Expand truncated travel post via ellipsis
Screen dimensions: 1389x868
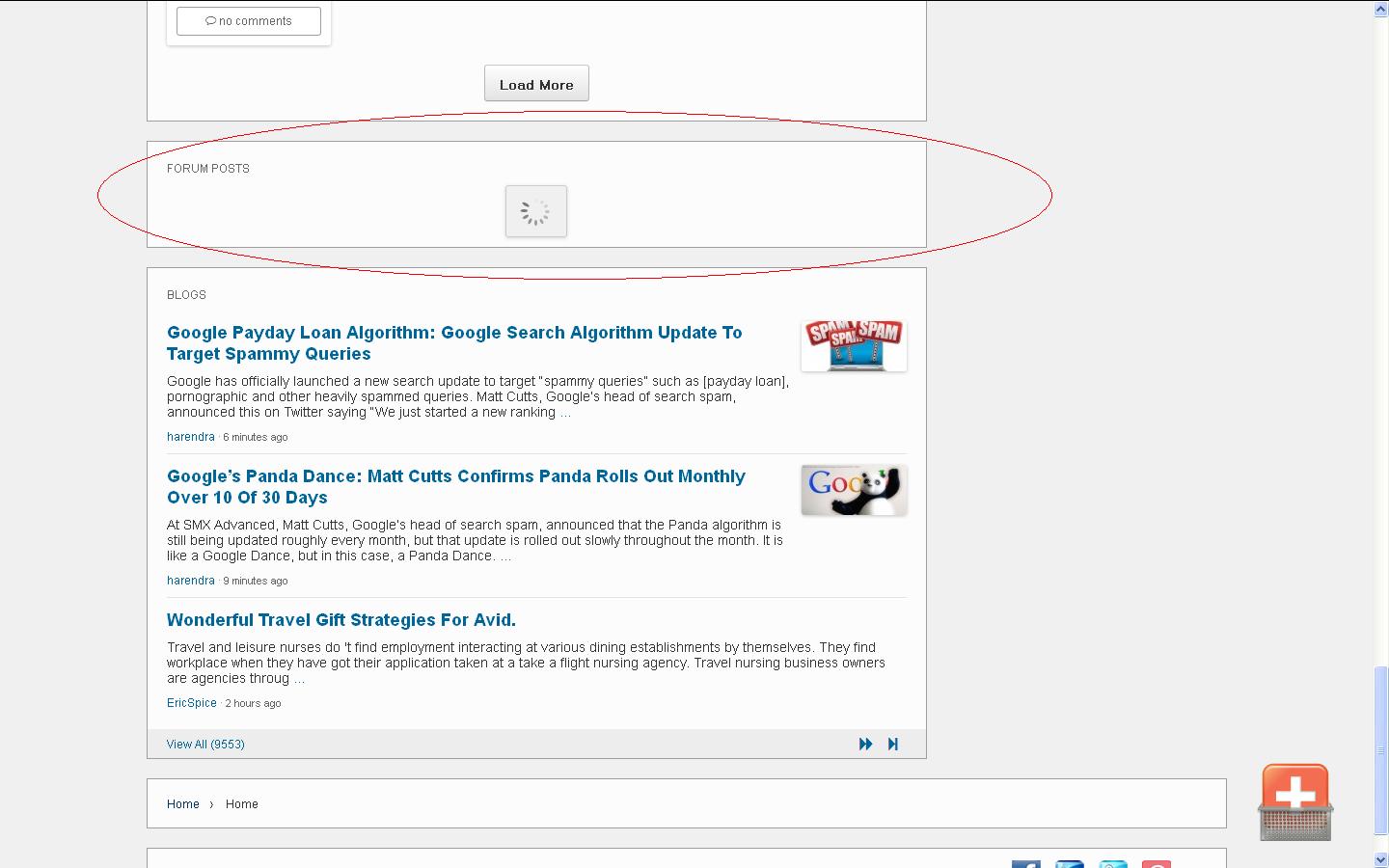299,679
